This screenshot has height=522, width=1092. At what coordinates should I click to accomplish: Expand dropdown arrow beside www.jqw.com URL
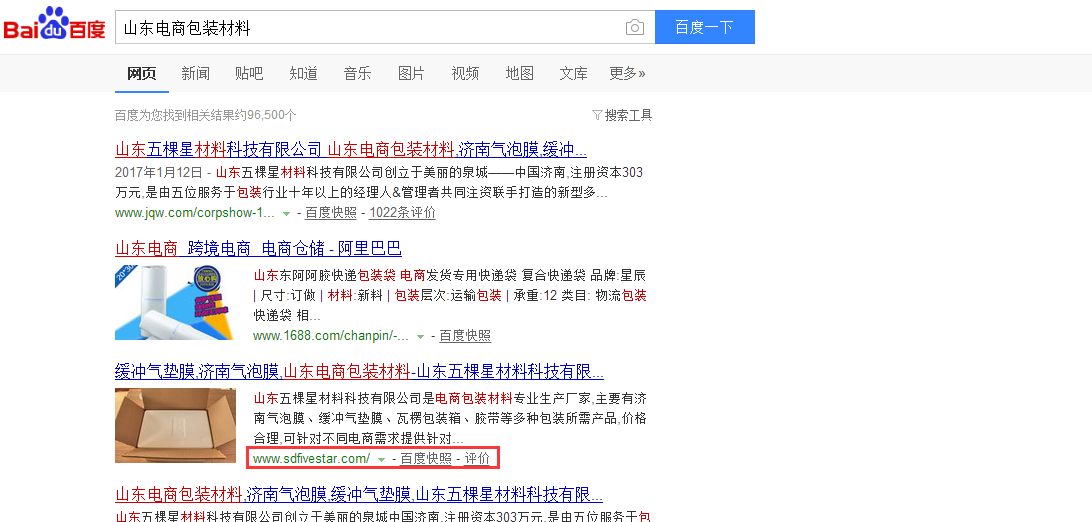[286, 213]
